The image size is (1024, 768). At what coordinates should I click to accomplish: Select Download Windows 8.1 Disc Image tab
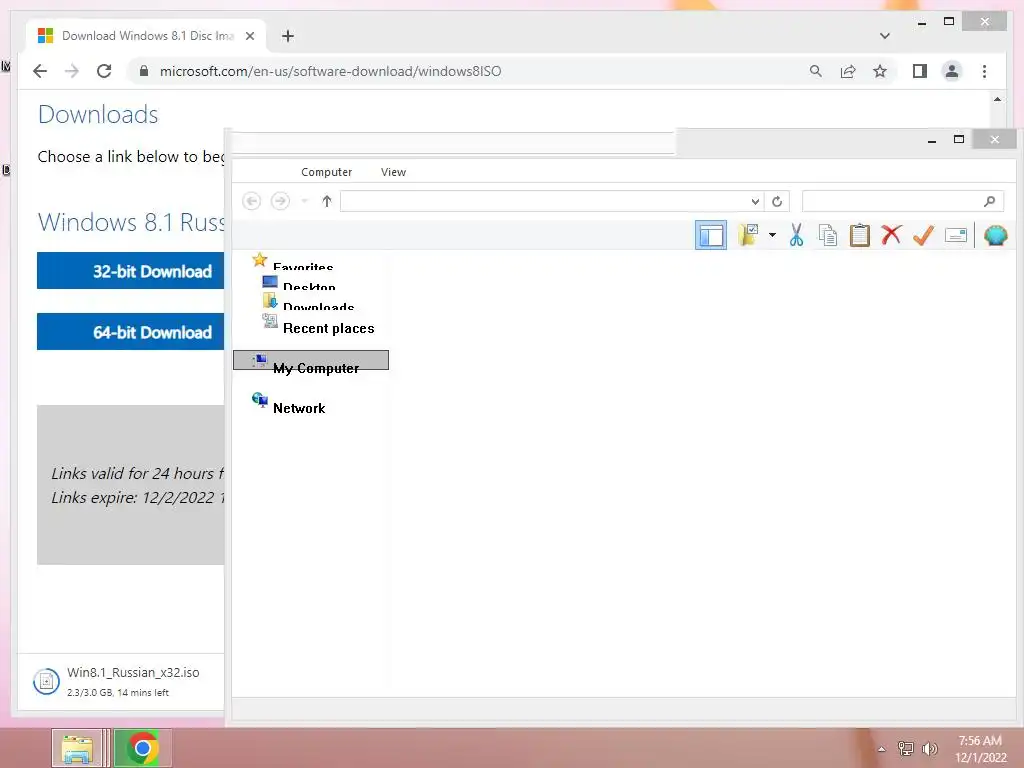pos(147,36)
